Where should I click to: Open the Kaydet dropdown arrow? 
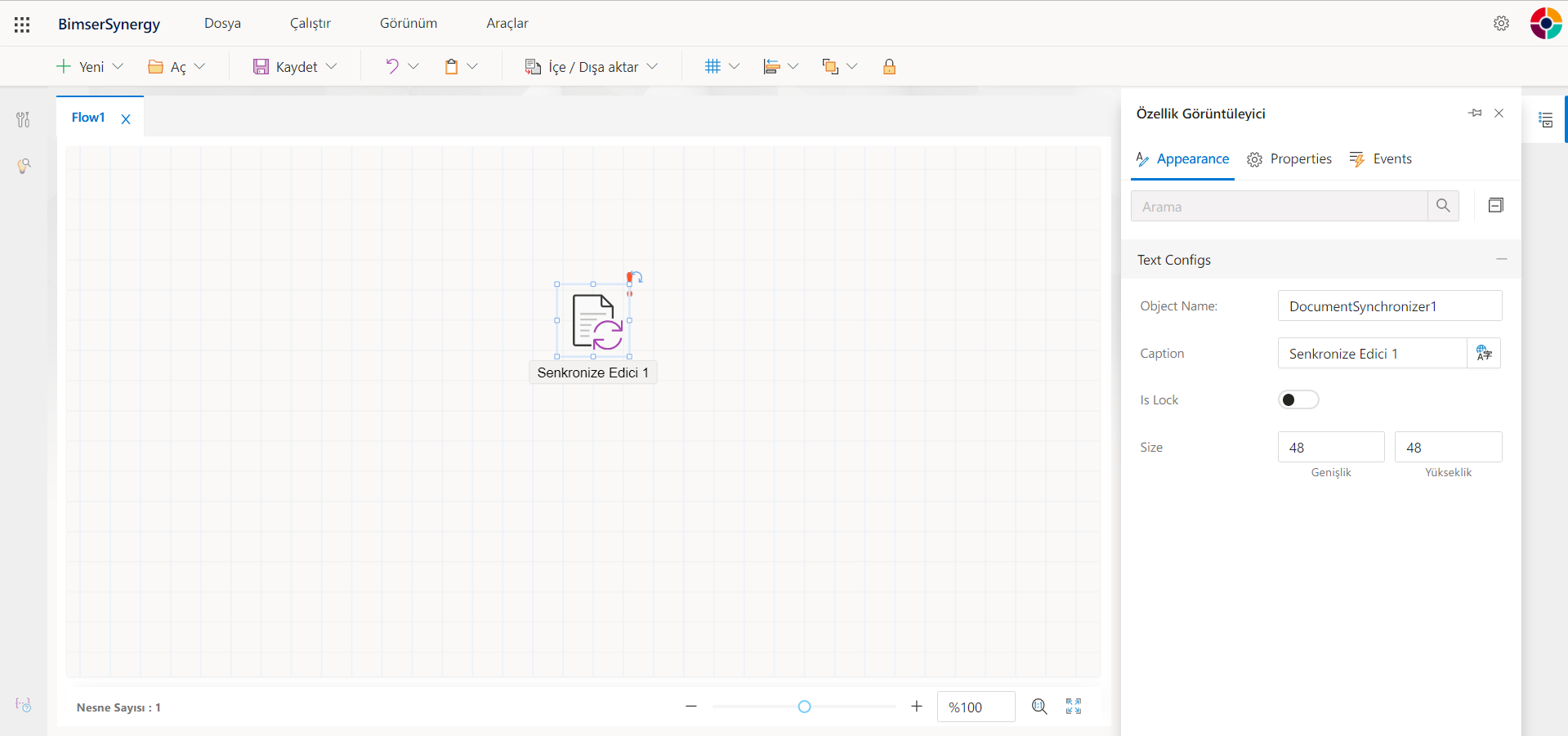[x=331, y=67]
